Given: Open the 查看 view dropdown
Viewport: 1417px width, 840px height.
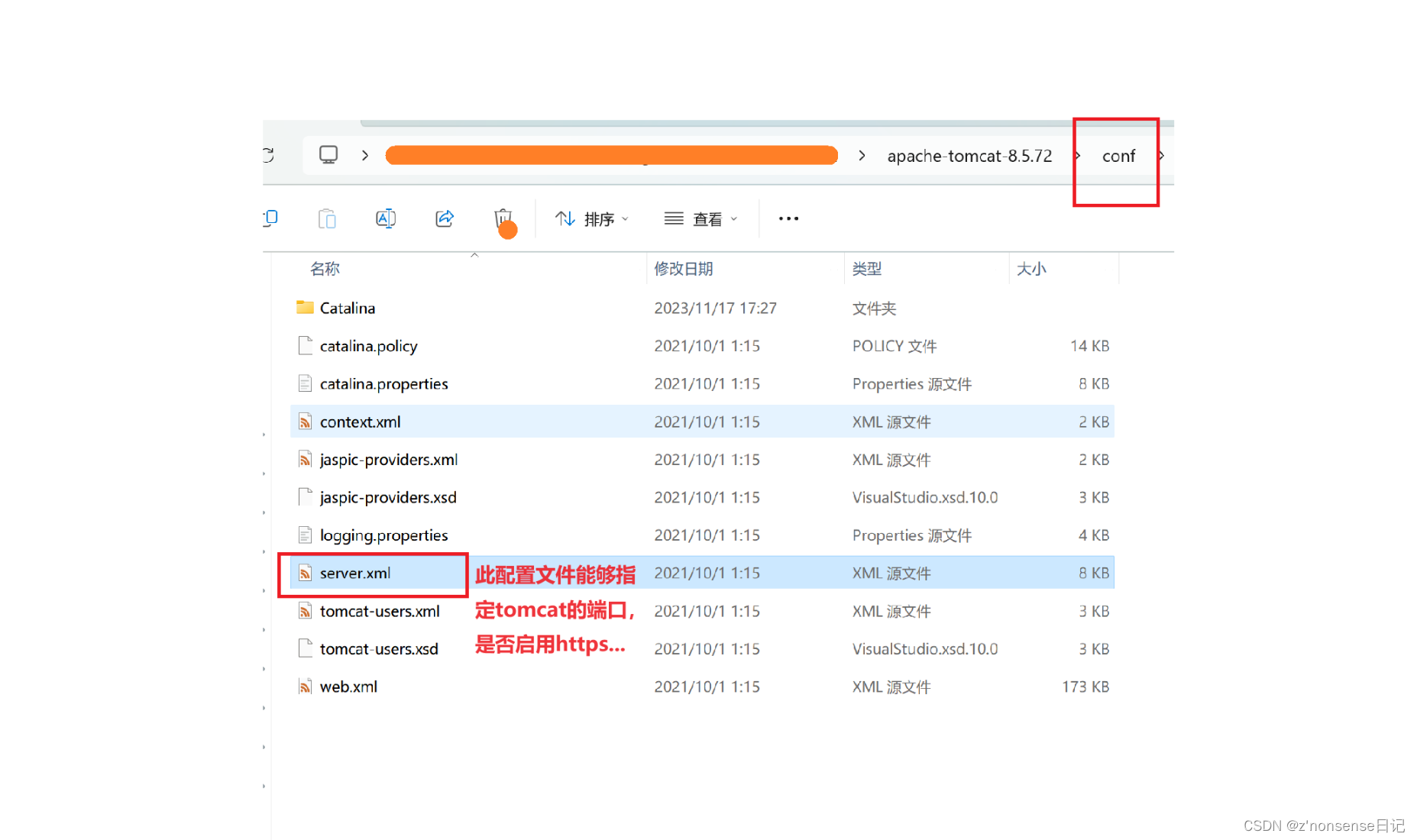Looking at the screenshot, I should [x=700, y=219].
